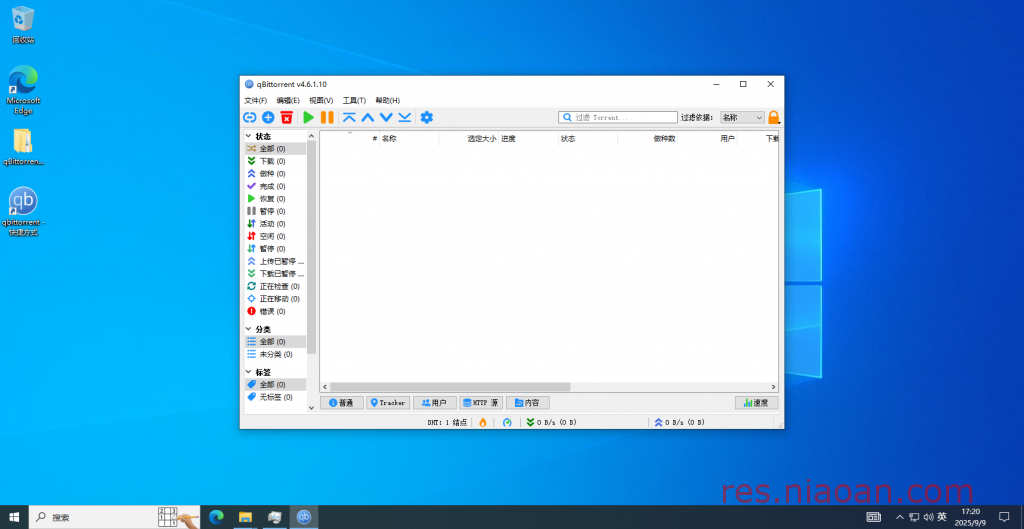1024x529 pixels.
Task: Select 暂停 (0) filter with gray pause icon
Action: (x=275, y=211)
